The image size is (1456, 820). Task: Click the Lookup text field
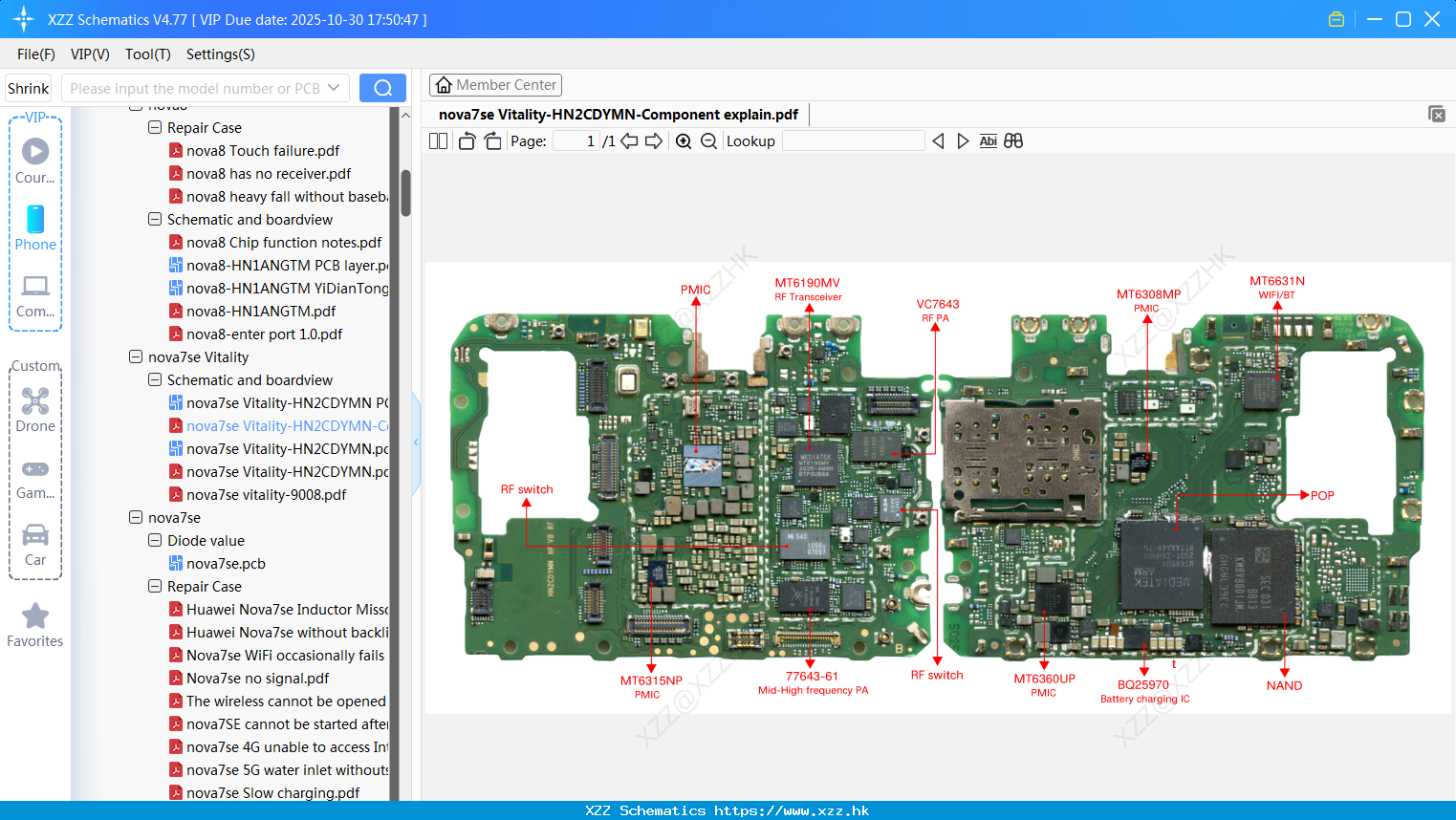coord(853,140)
